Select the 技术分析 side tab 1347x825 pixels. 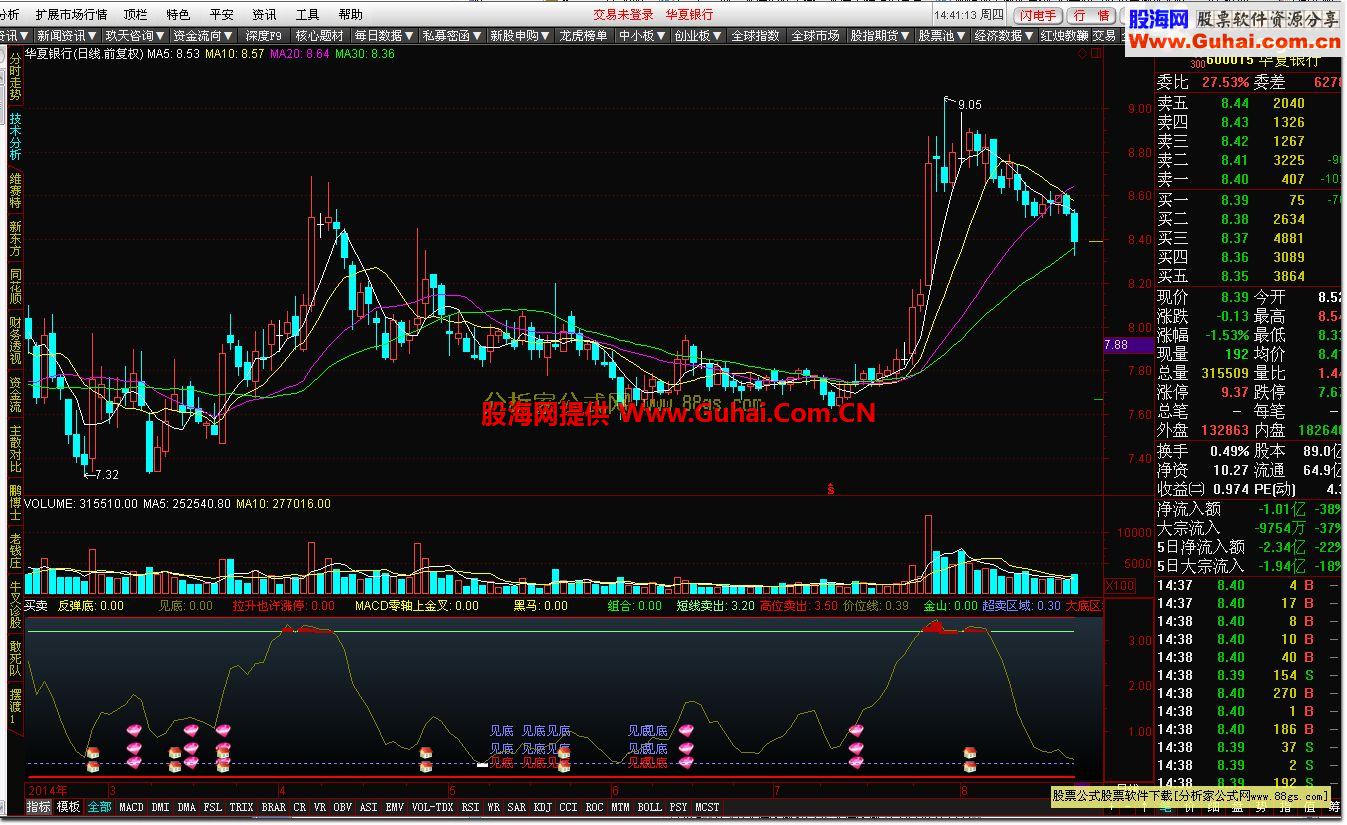(14, 136)
